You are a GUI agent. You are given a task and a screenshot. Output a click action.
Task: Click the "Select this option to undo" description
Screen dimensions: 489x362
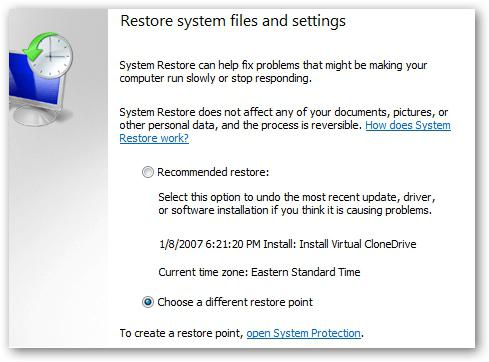pyautogui.click(x=297, y=204)
